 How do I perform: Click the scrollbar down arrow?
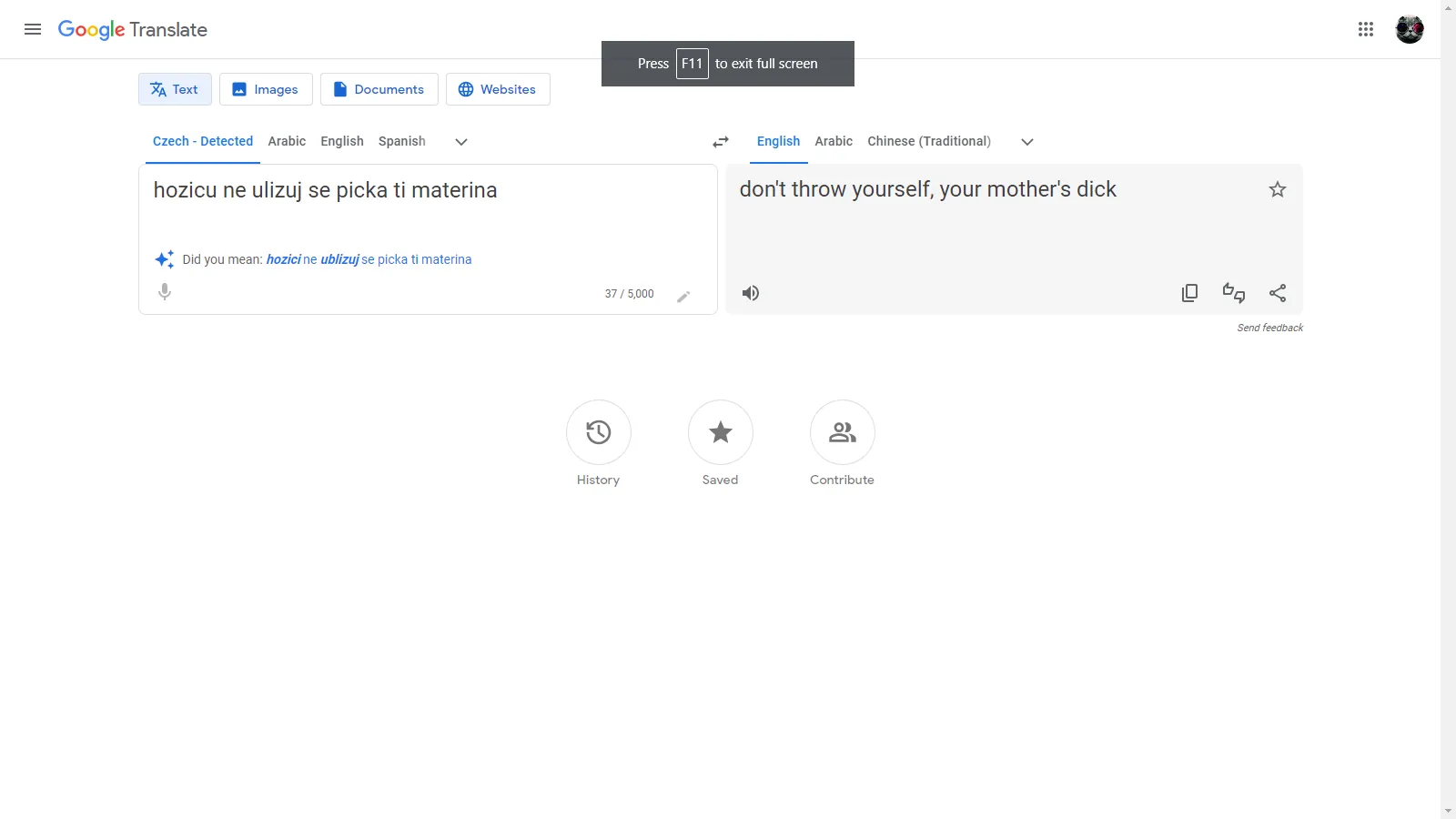[x=1448, y=812]
